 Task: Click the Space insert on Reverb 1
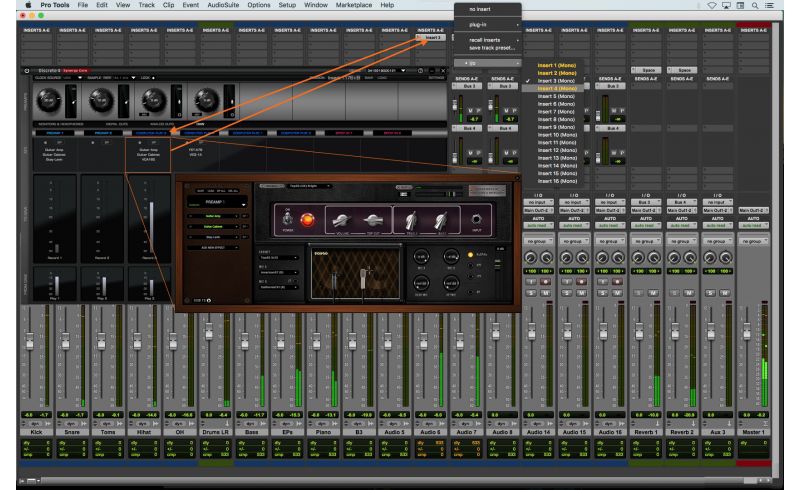point(645,70)
